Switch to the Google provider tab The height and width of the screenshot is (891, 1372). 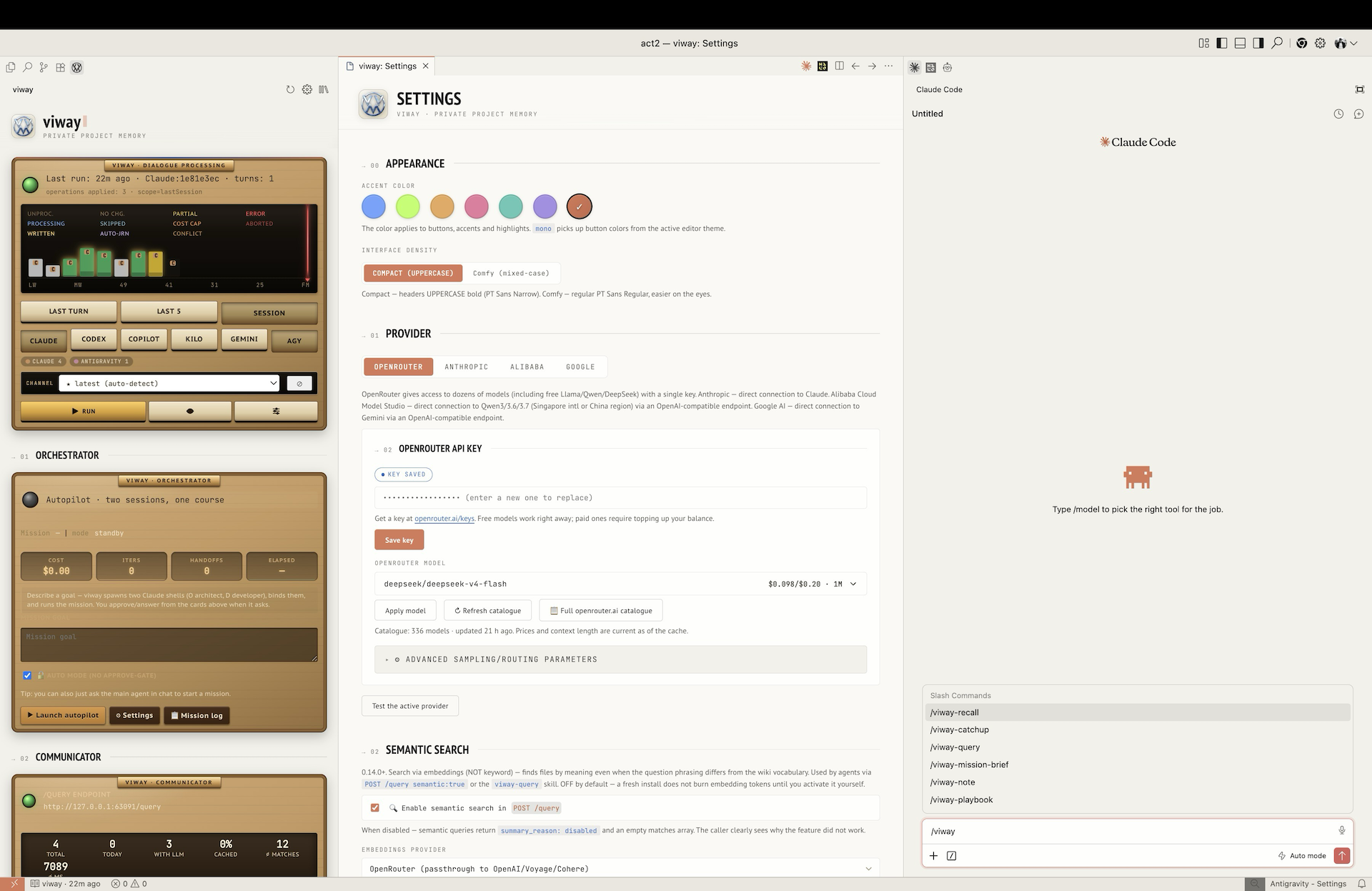tap(580, 367)
